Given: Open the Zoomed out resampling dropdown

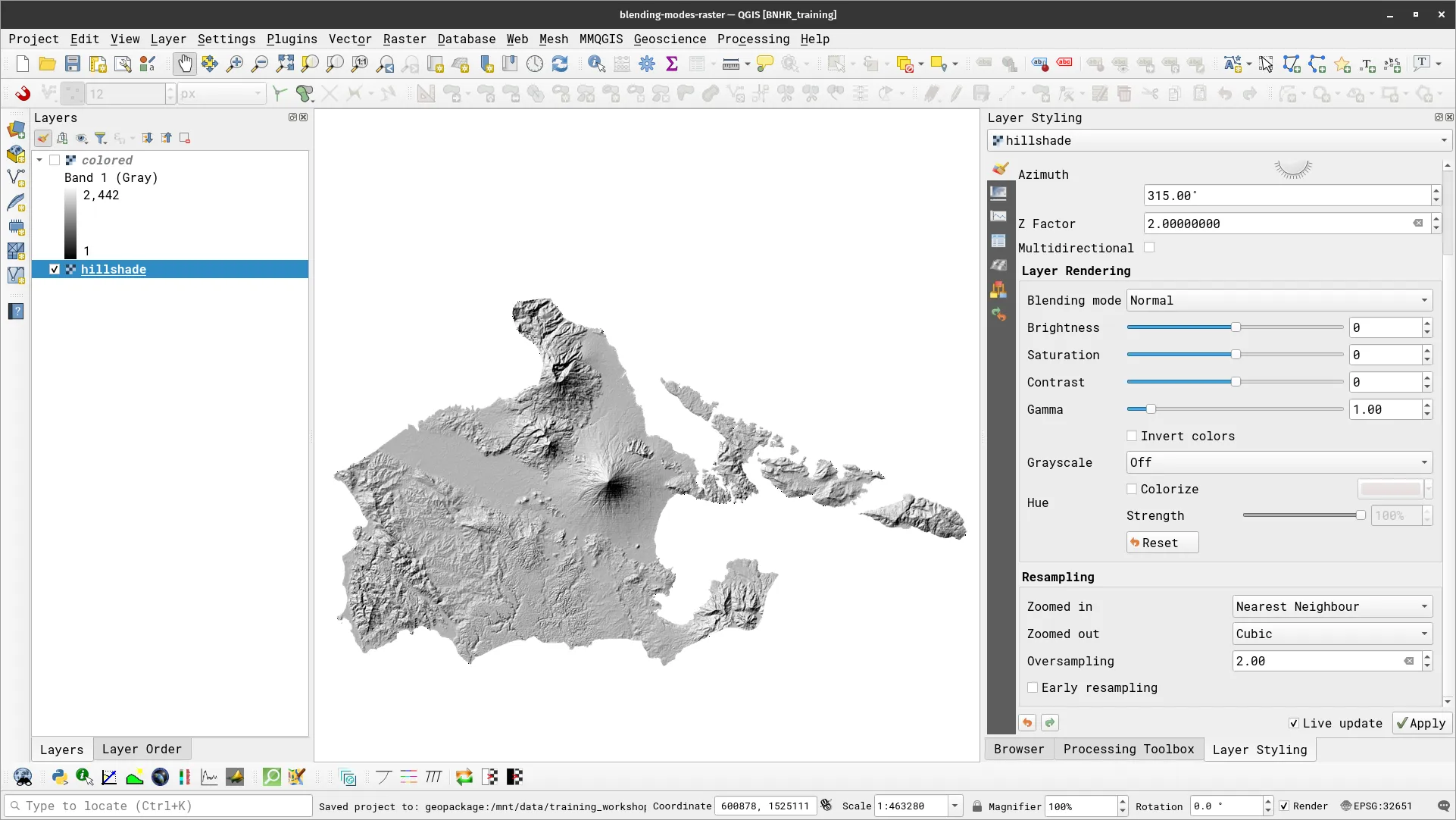Looking at the screenshot, I should 1332,634.
